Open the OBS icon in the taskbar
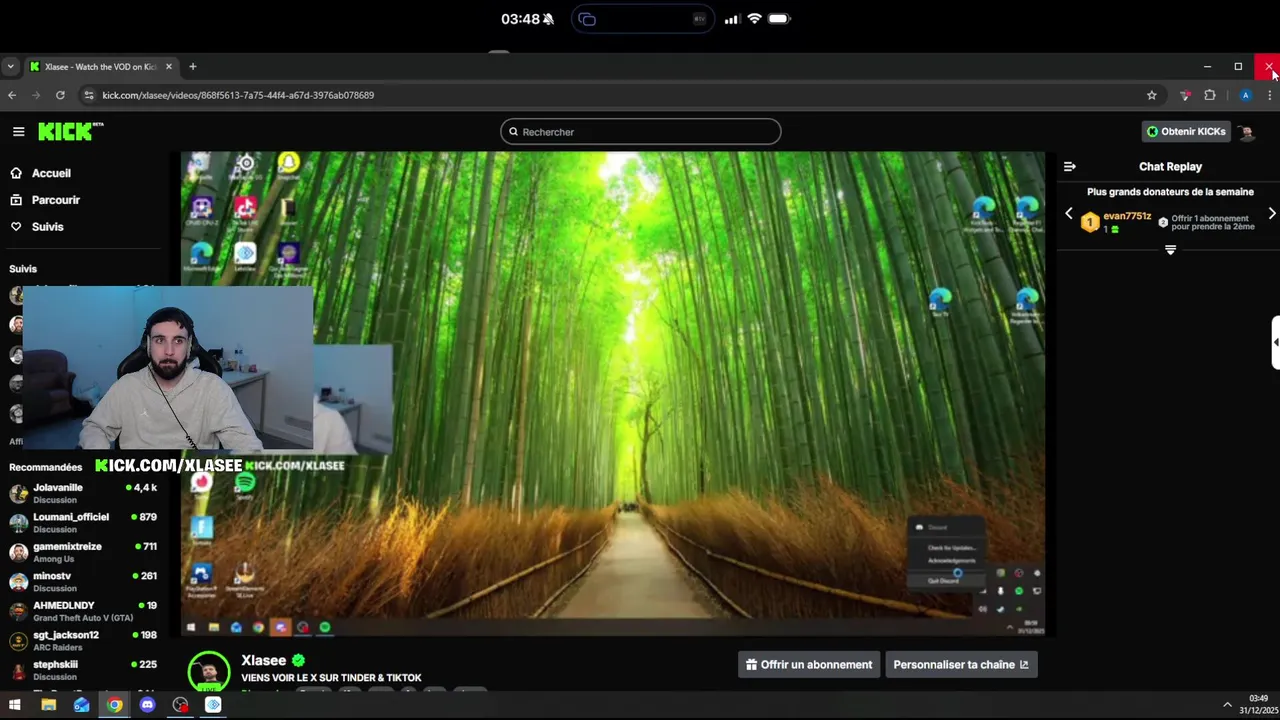Viewport: 1280px width, 720px height. pyautogui.click(x=180, y=705)
